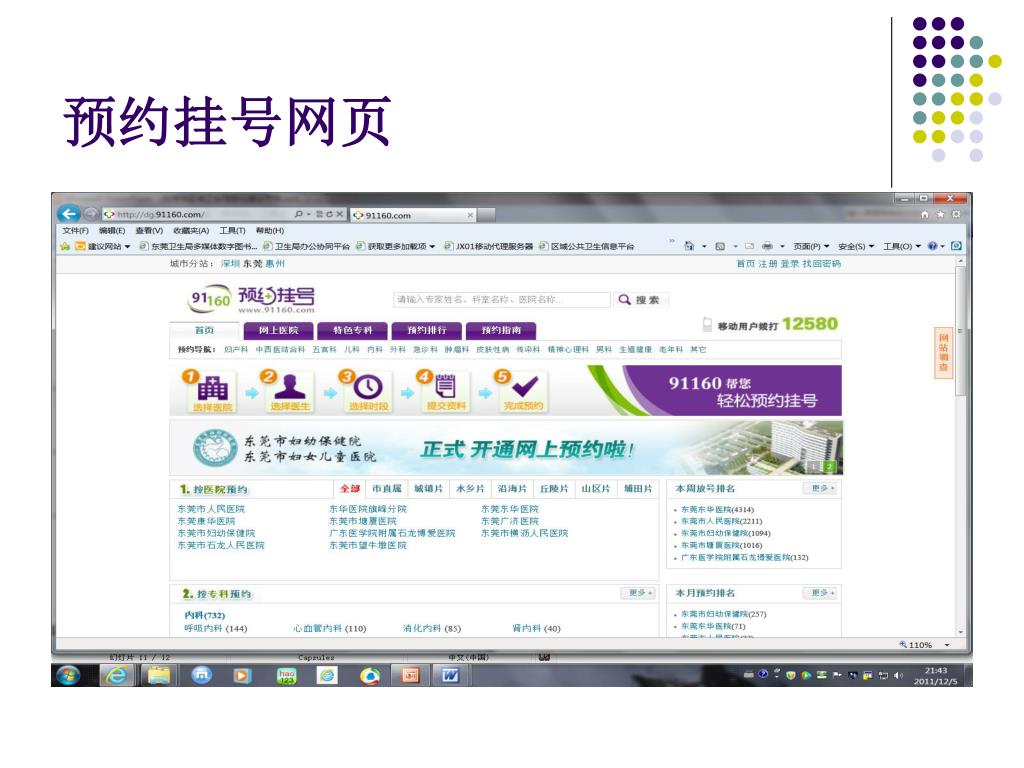Open Windows Explorer folder on taskbar

158,675
